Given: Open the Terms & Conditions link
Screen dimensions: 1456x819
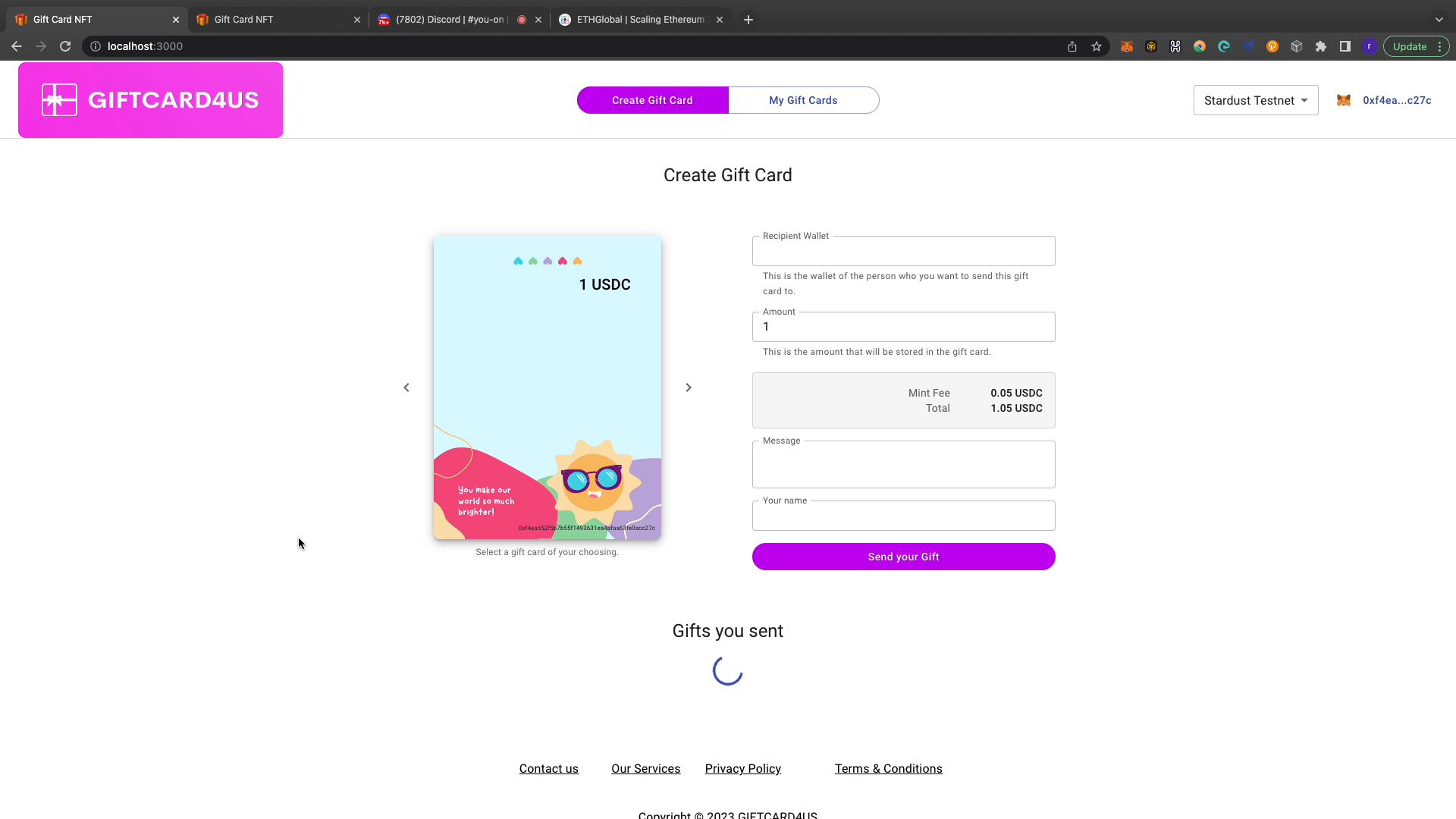Looking at the screenshot, I should click(x=889, y=769).
